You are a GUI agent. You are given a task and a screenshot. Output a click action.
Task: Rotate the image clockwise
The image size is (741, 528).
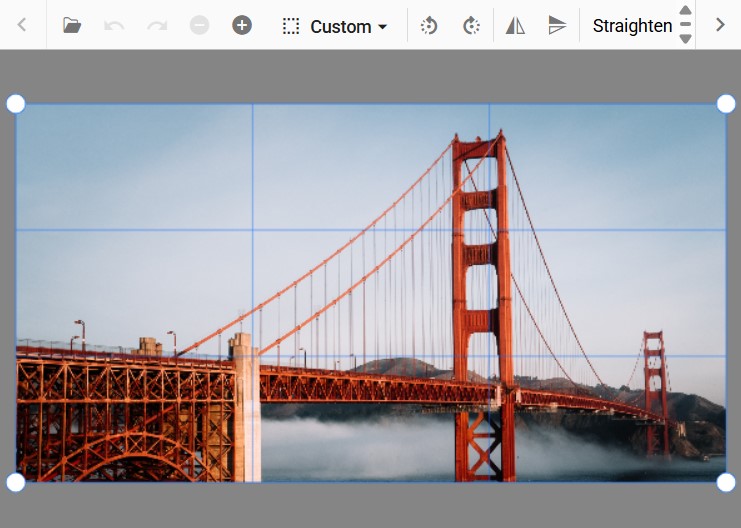(471, 26)
